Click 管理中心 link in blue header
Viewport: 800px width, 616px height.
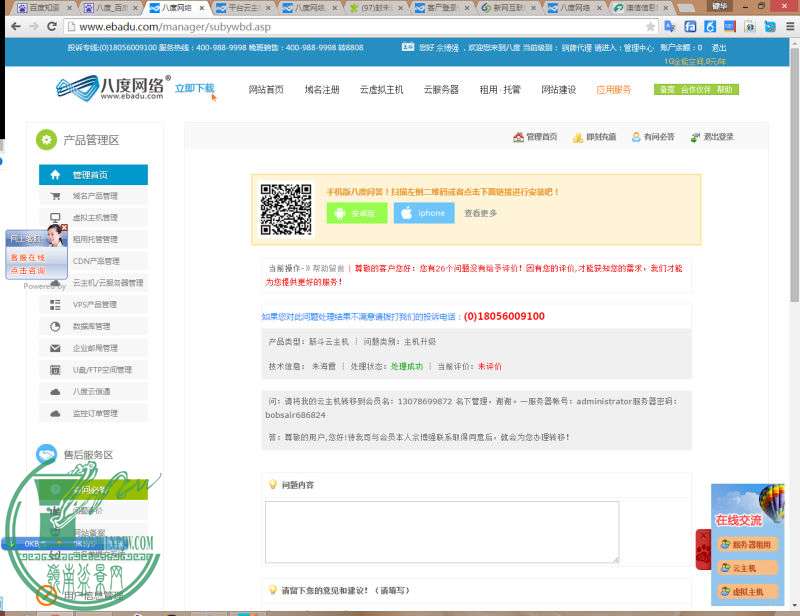pos(638,47)
